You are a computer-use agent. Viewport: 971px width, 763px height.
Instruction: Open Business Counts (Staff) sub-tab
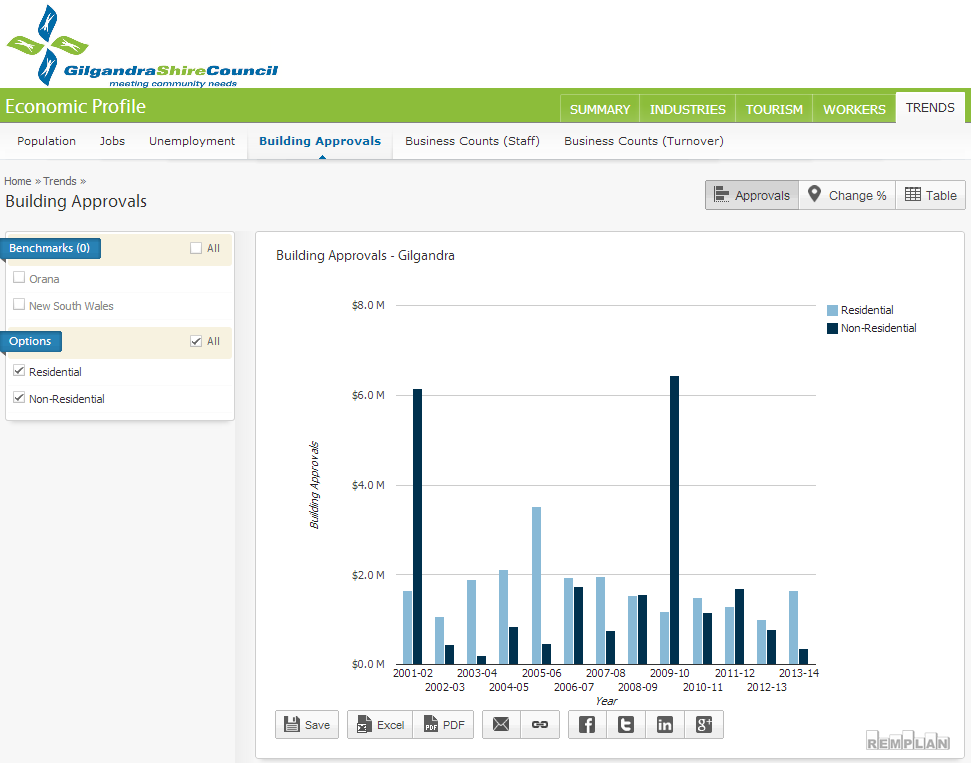(472, 141)
